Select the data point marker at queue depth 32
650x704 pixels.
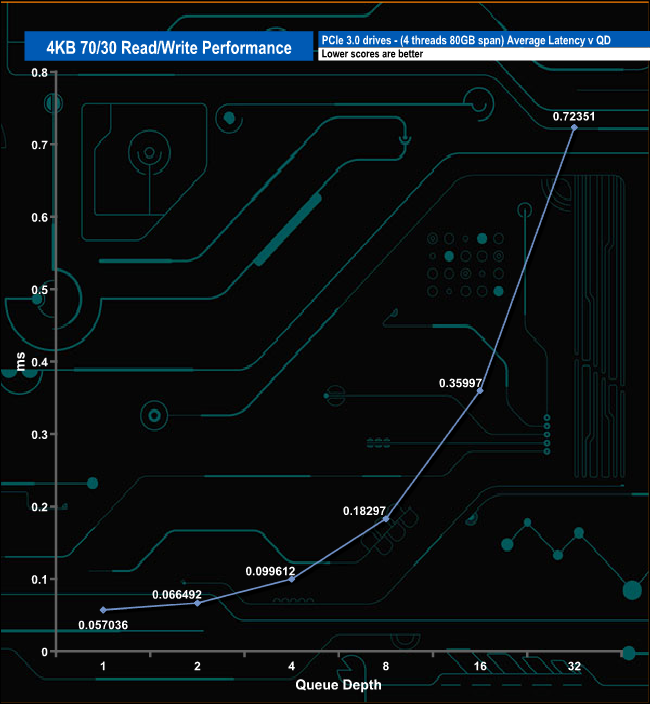pos(574,128)
